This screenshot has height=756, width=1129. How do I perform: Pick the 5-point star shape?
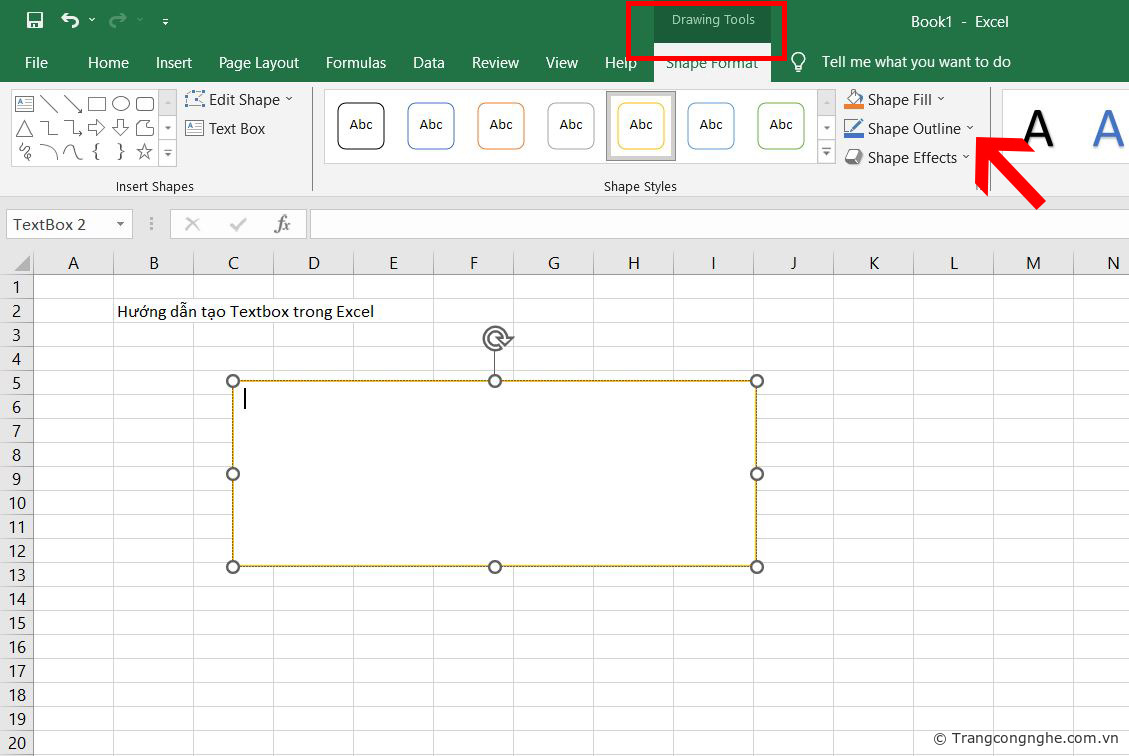[144, 152]
